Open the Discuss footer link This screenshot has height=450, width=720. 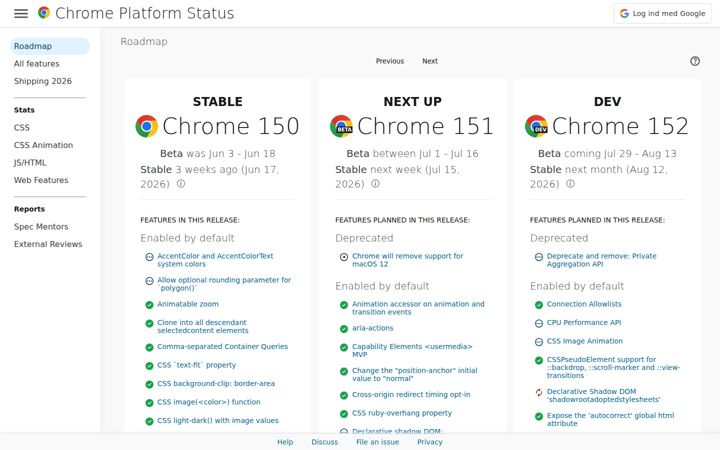click(x=325, y=442)
